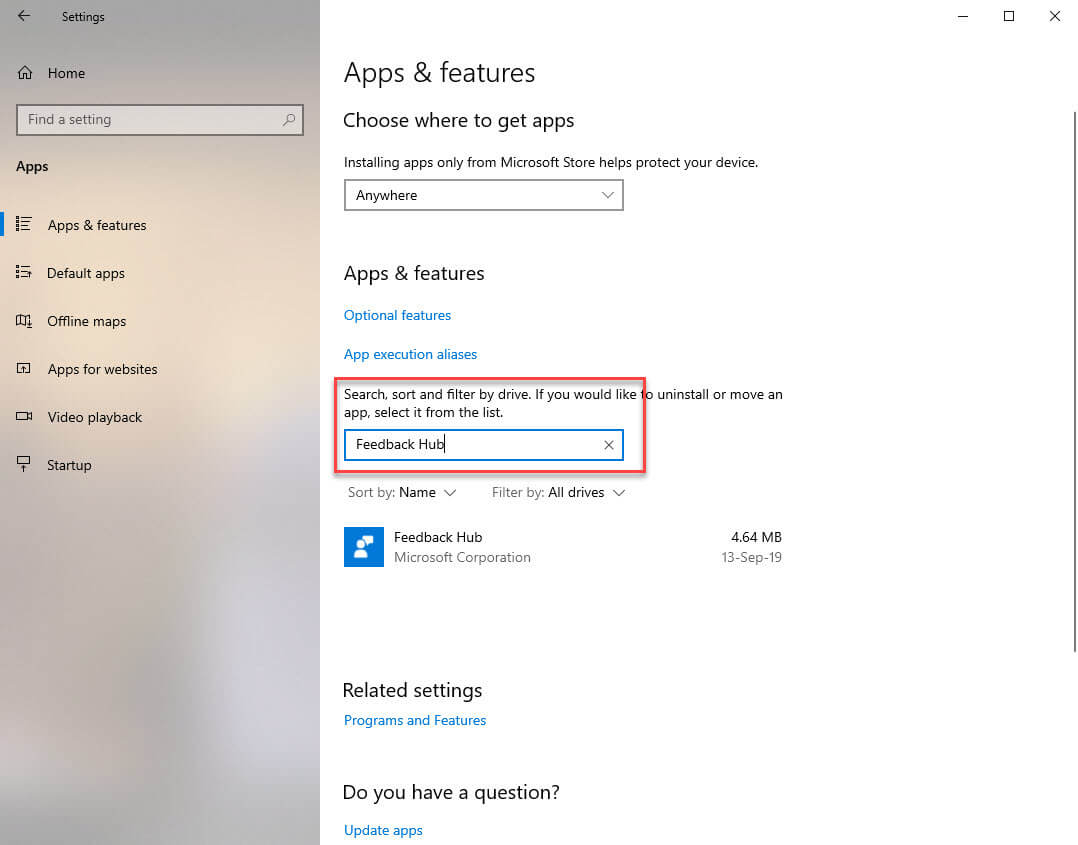Select the Offline maps sidebar icon
Image resolution: width=1078 pixels, height=845 pixels.
coord(24,320)
